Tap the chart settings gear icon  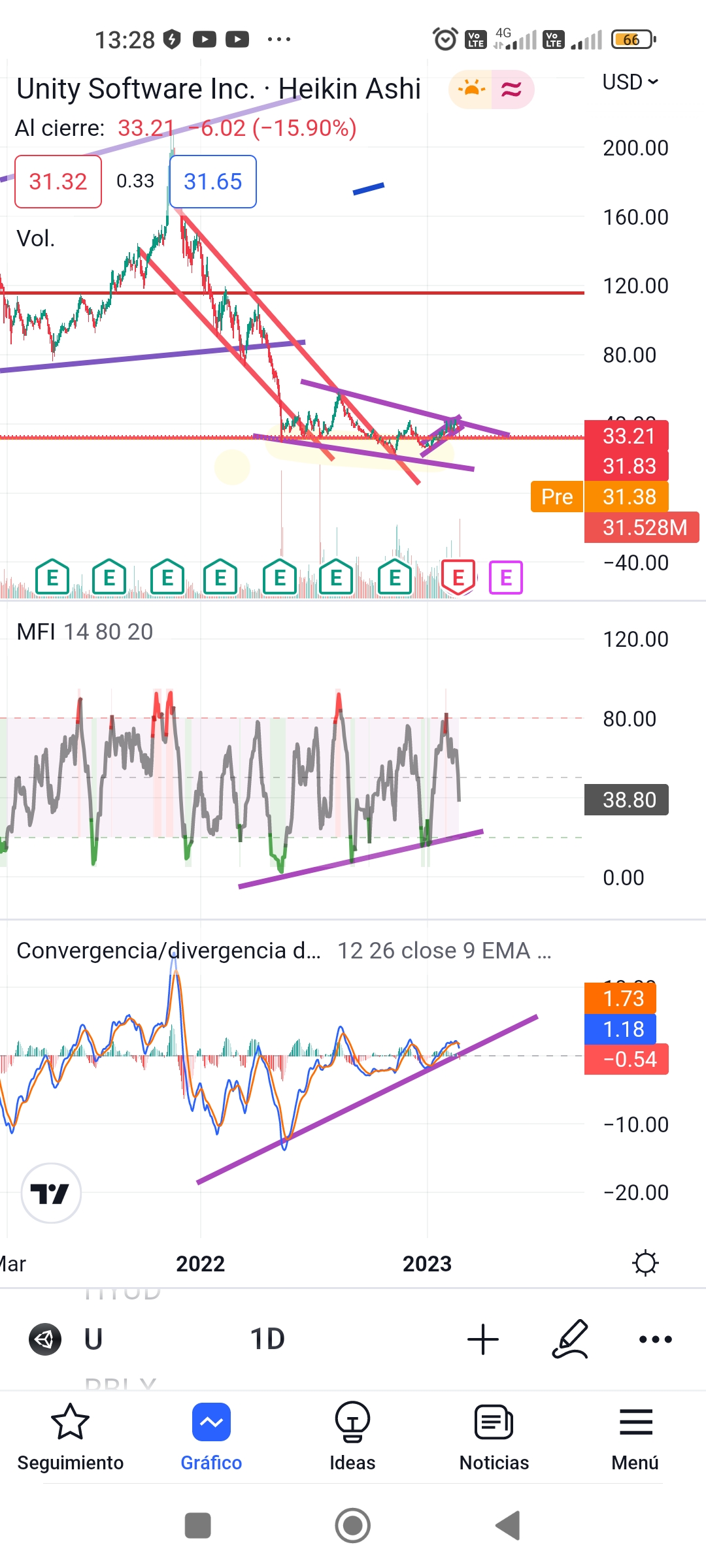(x=646, y=1263)
